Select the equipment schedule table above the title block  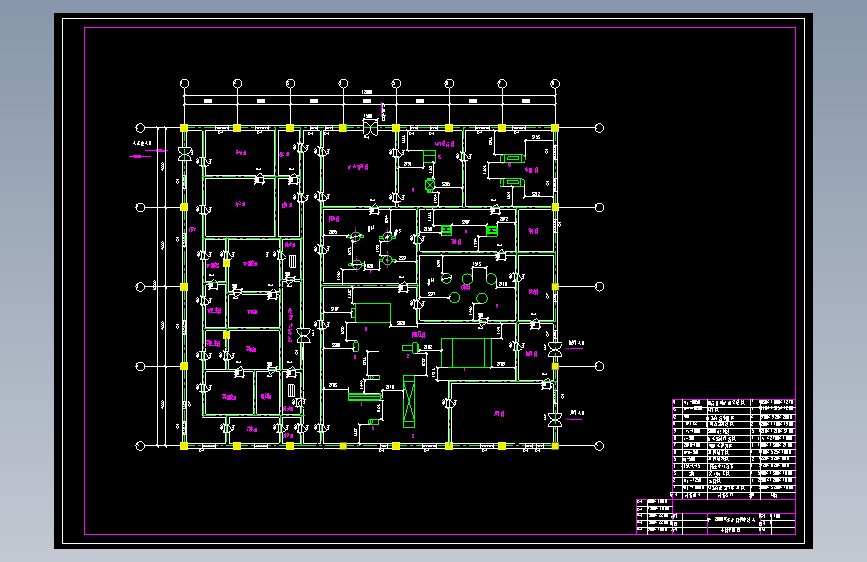734,449
